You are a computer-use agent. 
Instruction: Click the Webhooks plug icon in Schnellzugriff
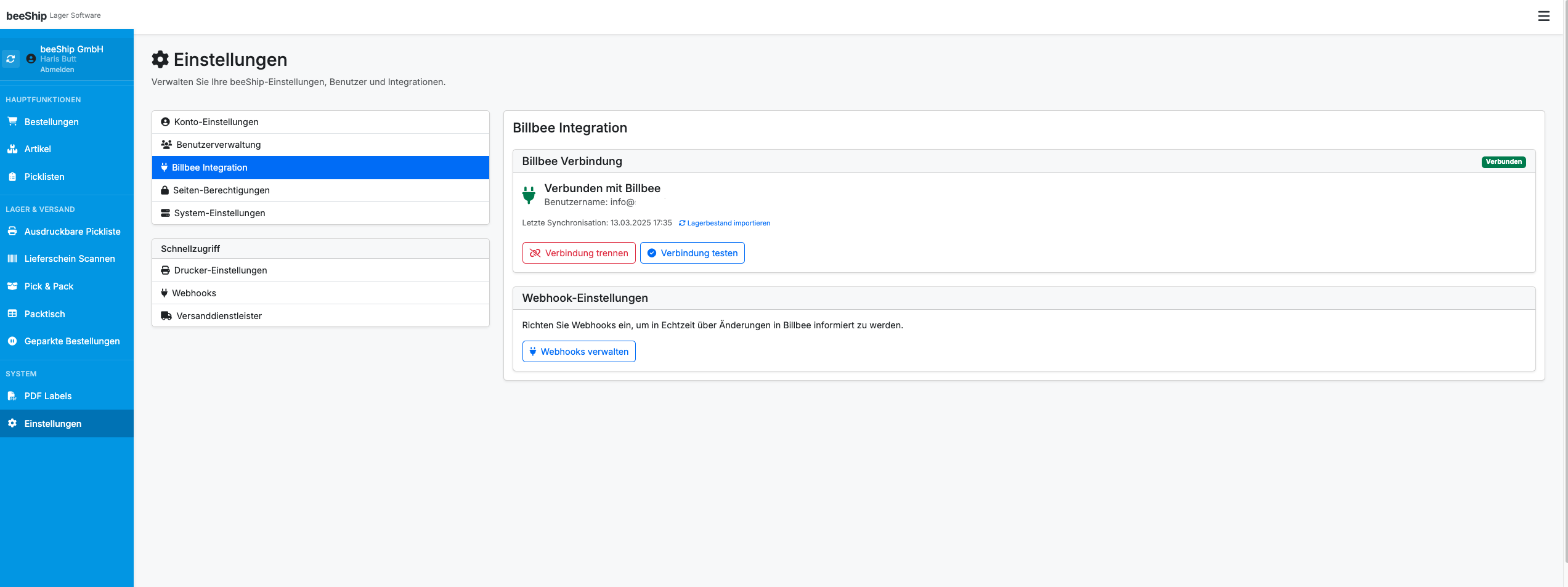point(164,293)
